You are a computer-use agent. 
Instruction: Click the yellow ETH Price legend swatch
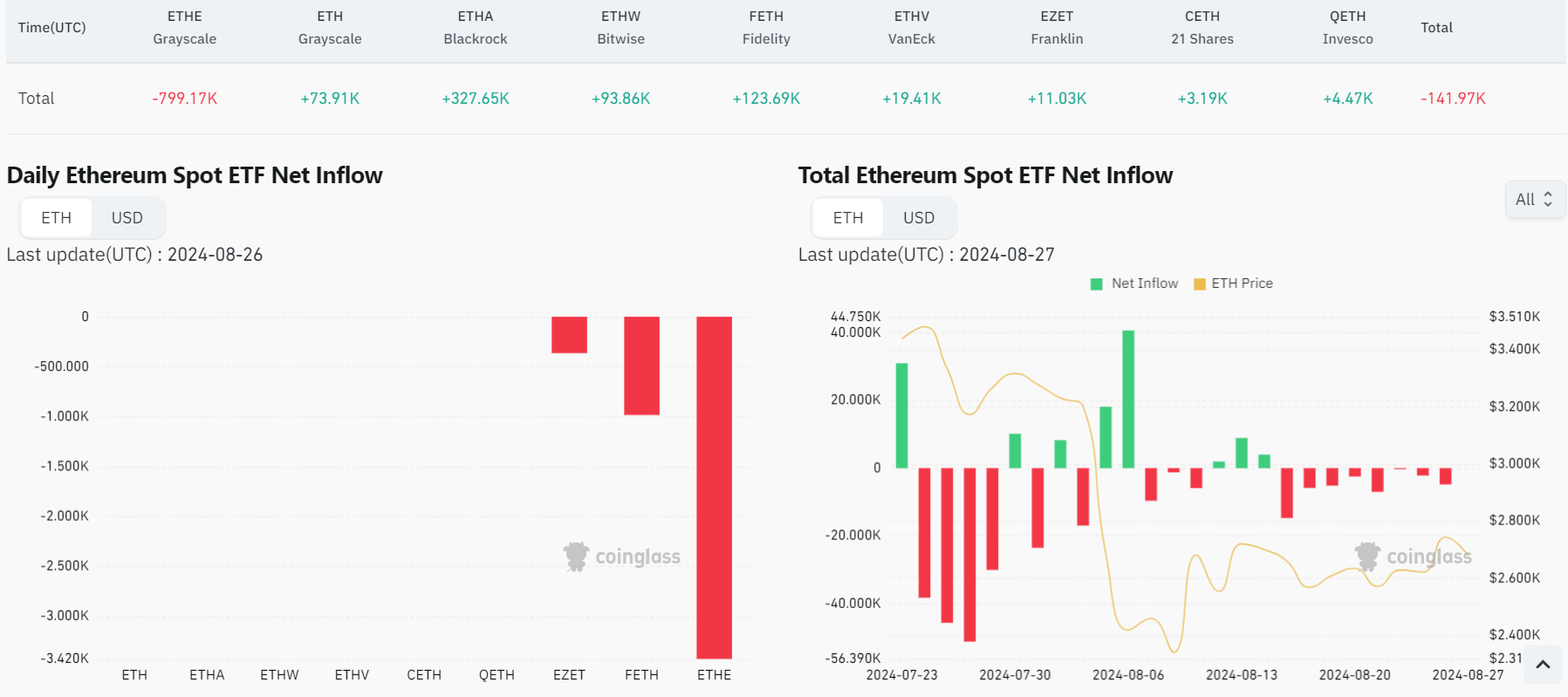[x=1200, y=284]
